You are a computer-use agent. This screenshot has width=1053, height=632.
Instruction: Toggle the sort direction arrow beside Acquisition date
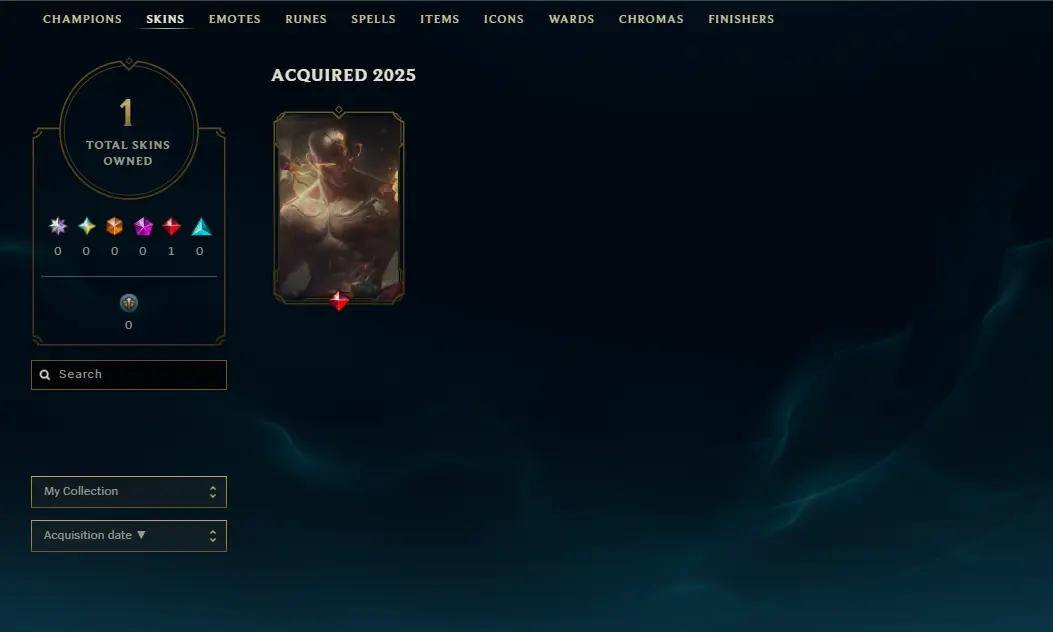pos(141,535)
